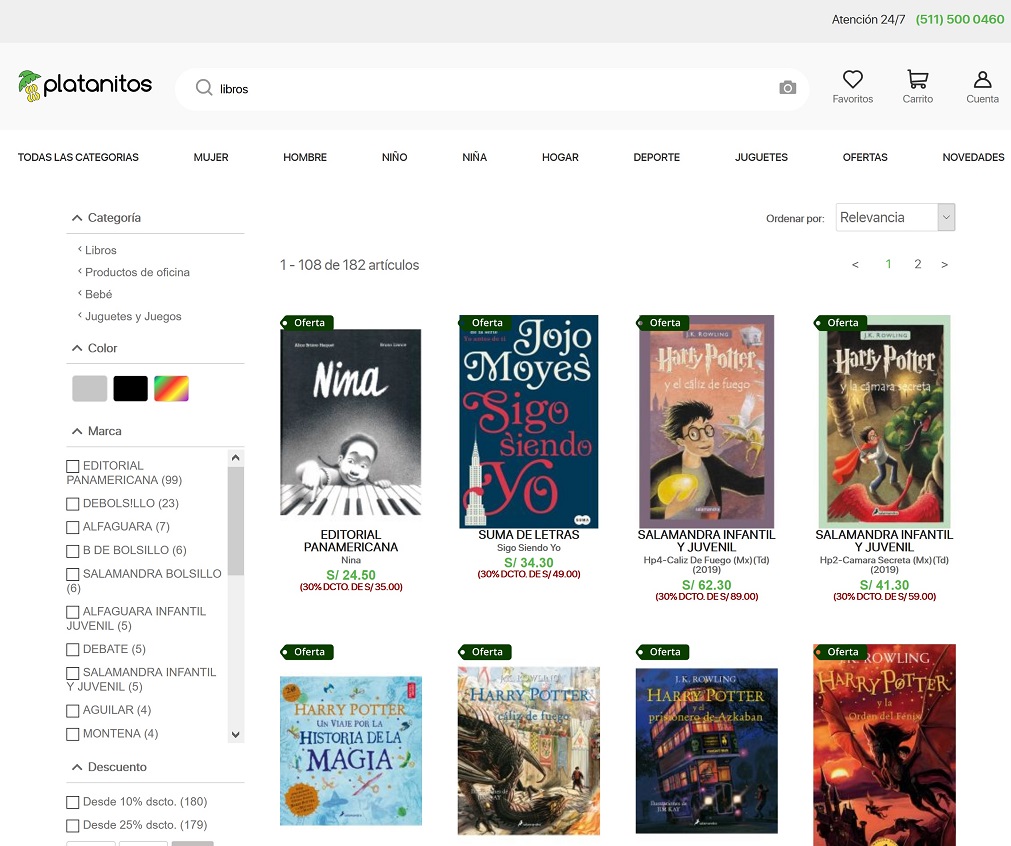Open prisionero de Azkaban cover
The image size is (1011, 846).
point(707,751)
